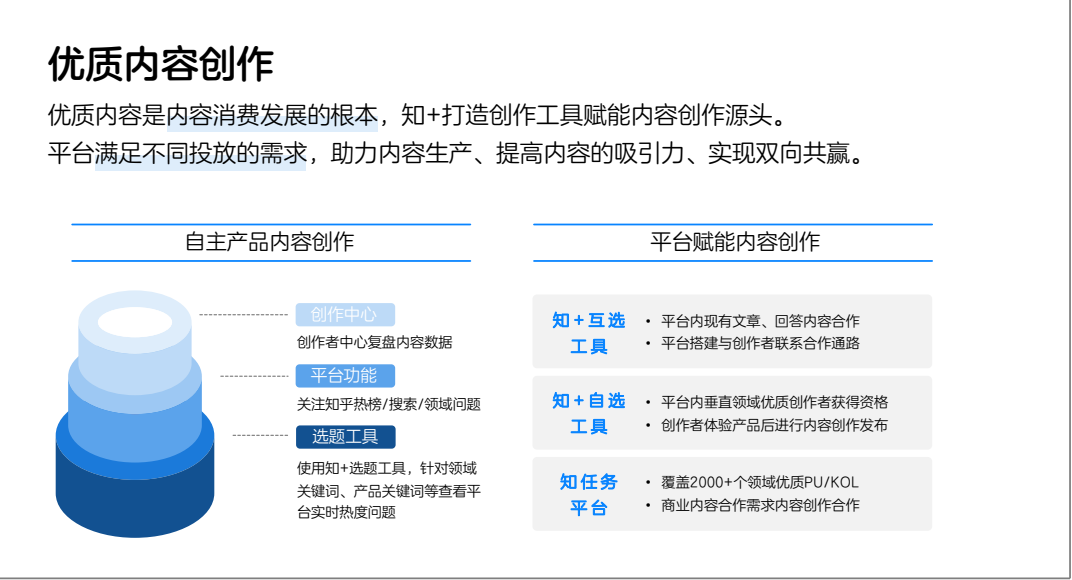This screenshot has width=1072, height=580.
Task: Click the title 优质内容创作
Action: pyautogui.click(x=161, y=65)
